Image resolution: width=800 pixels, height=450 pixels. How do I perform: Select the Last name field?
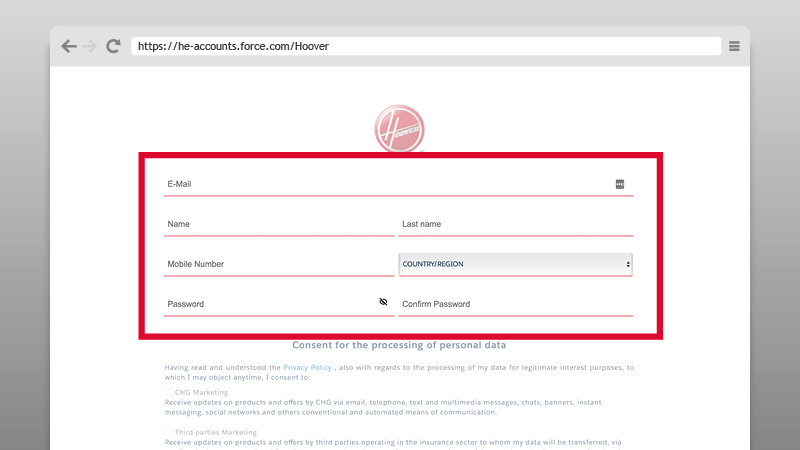(x=515, y=224)
